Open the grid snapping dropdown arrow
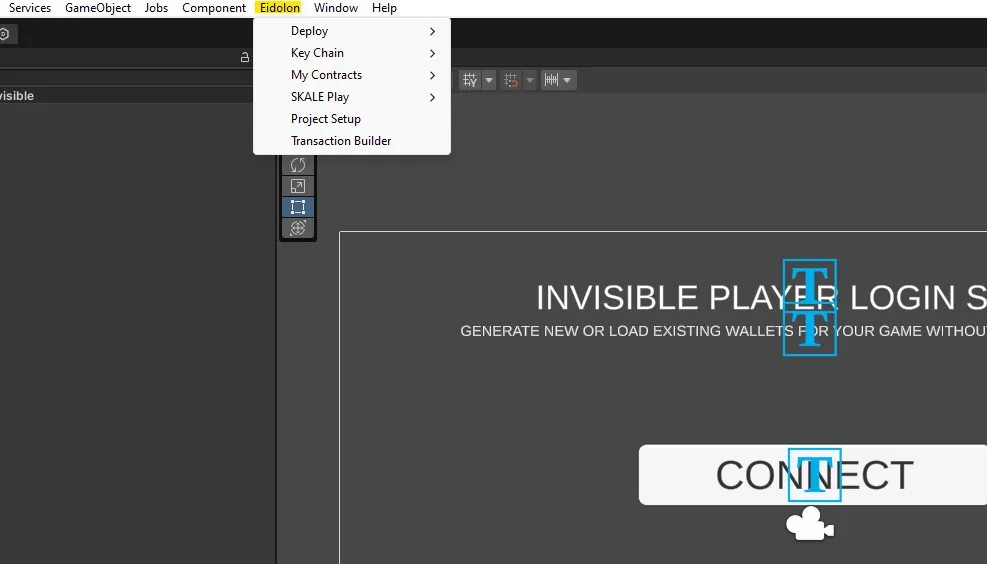 [489, 80]
